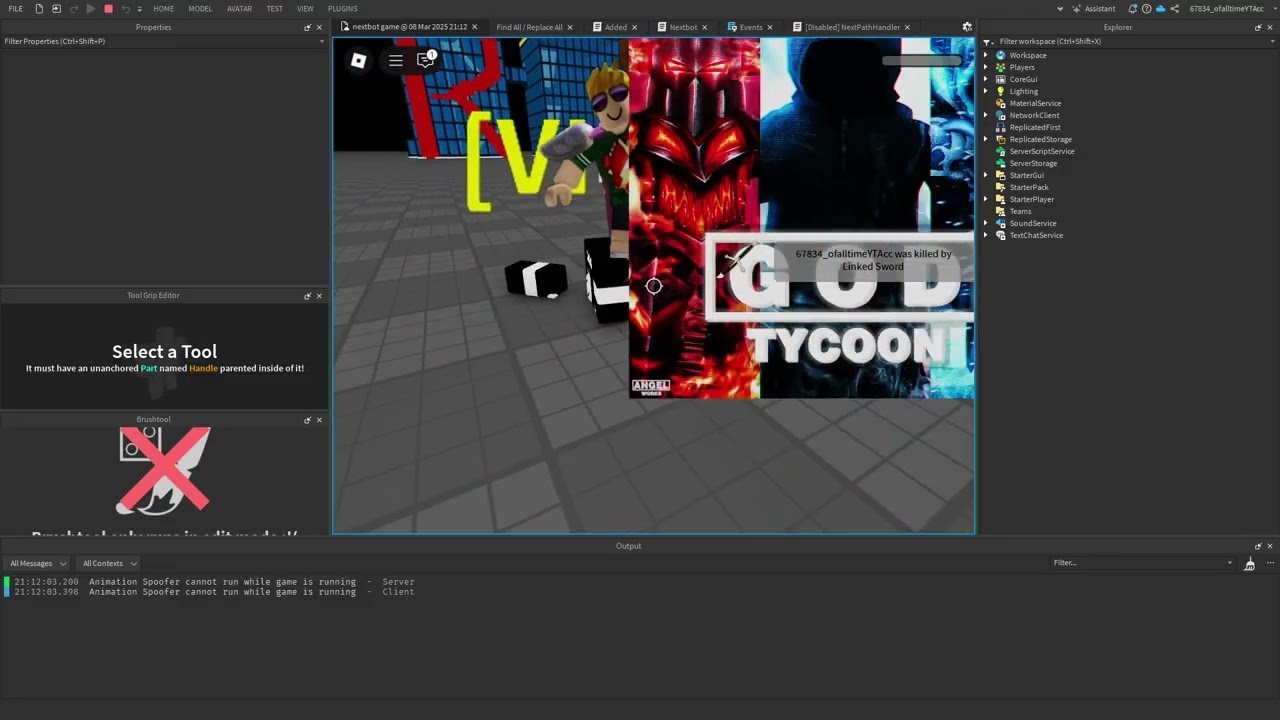Screen dimensions: 1280x720
Task: Switch to the VIEW ribbon tab
Action: tap(305, 9)
